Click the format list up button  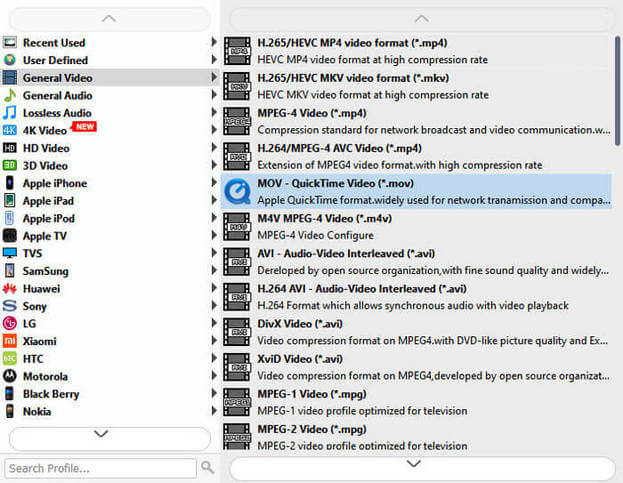[422, 19]
